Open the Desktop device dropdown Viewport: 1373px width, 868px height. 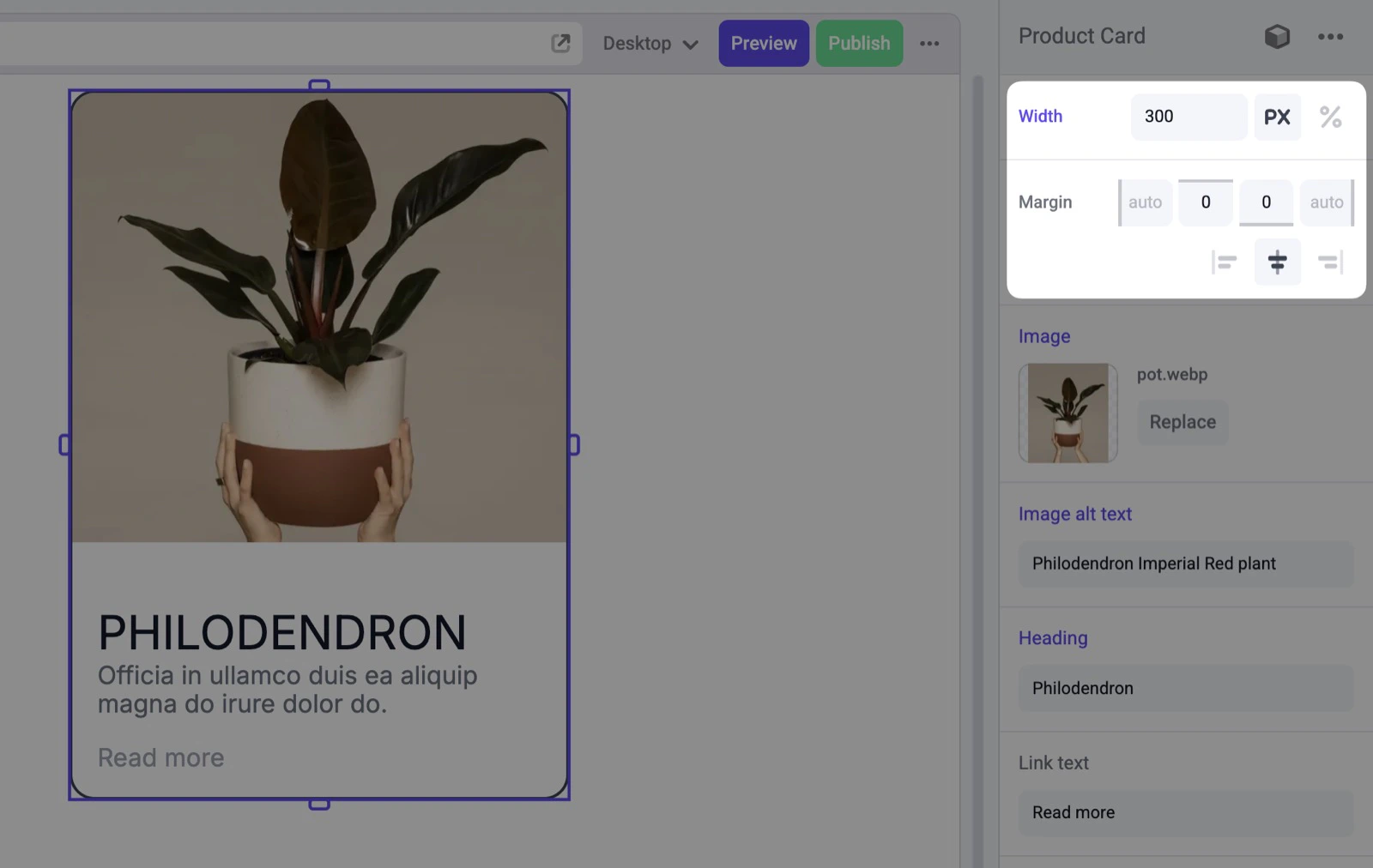pyautogui.click(x=650, y=43)
